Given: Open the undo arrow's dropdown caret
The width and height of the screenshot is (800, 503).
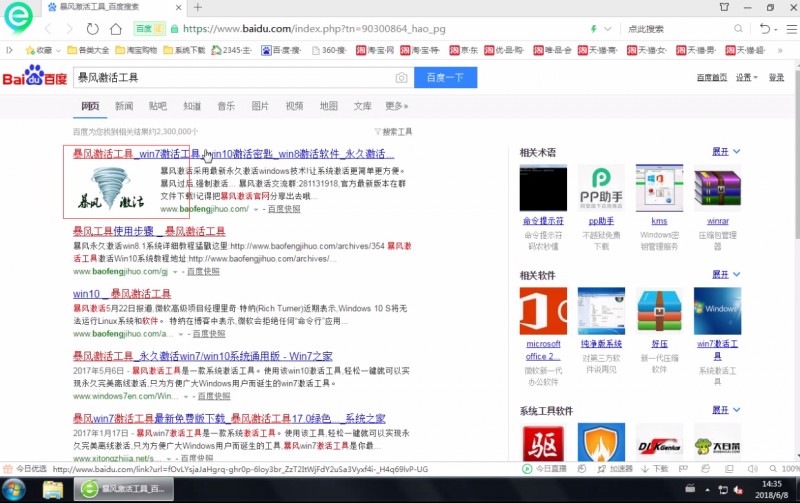Looking at the screenshot, I should tap(776, 30).
